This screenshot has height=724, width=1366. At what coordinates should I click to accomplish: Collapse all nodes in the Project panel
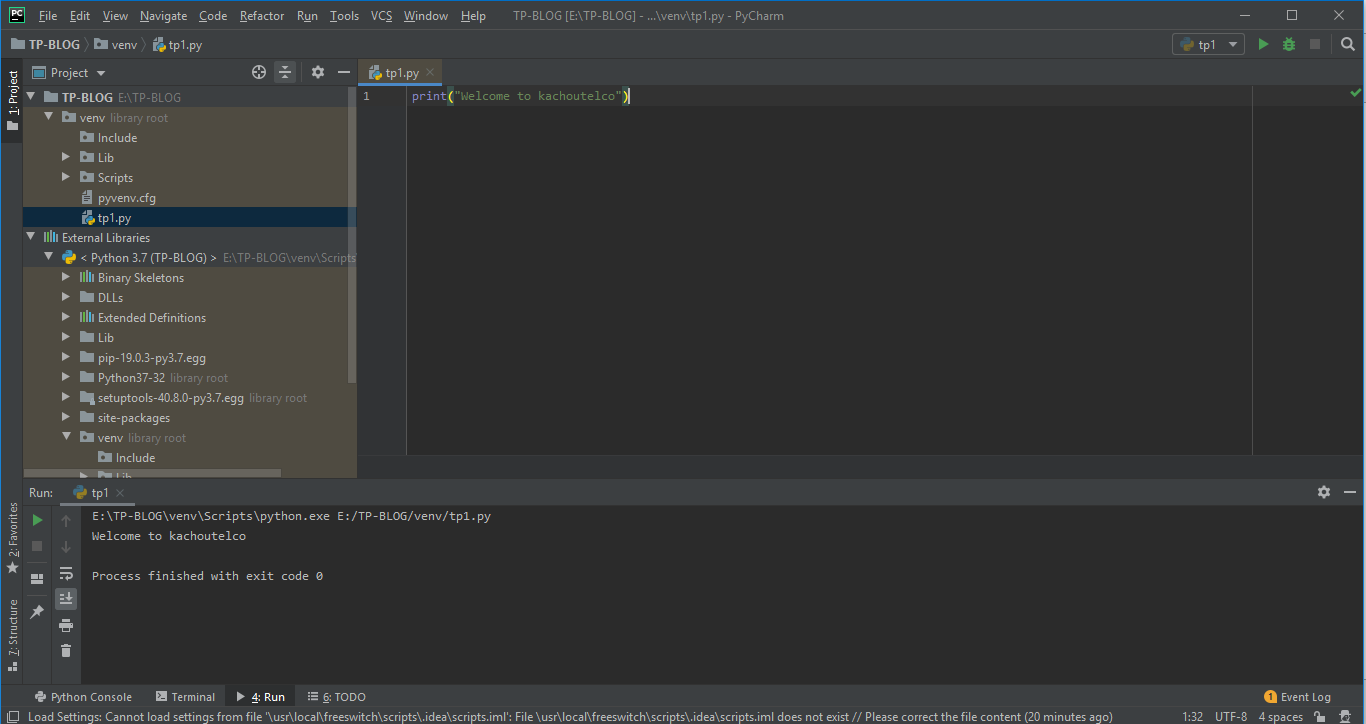pyautogui.click(x=285, y=72)
